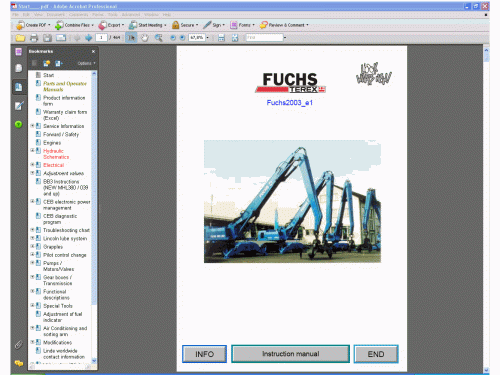
Task: Click the zoom out round button
Action: coord(173,38)
